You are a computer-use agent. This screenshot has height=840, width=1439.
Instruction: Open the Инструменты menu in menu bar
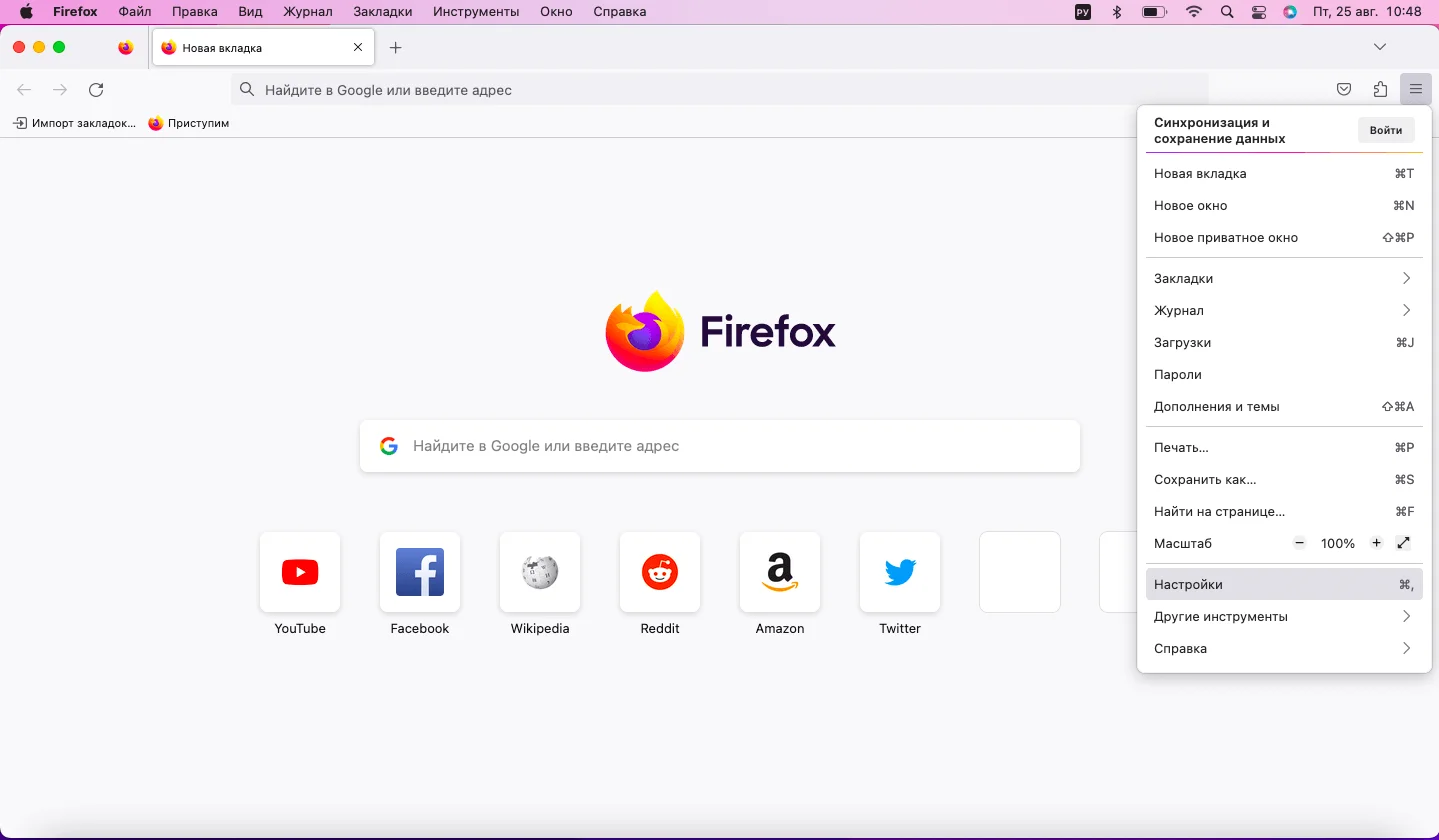(476, 12)
